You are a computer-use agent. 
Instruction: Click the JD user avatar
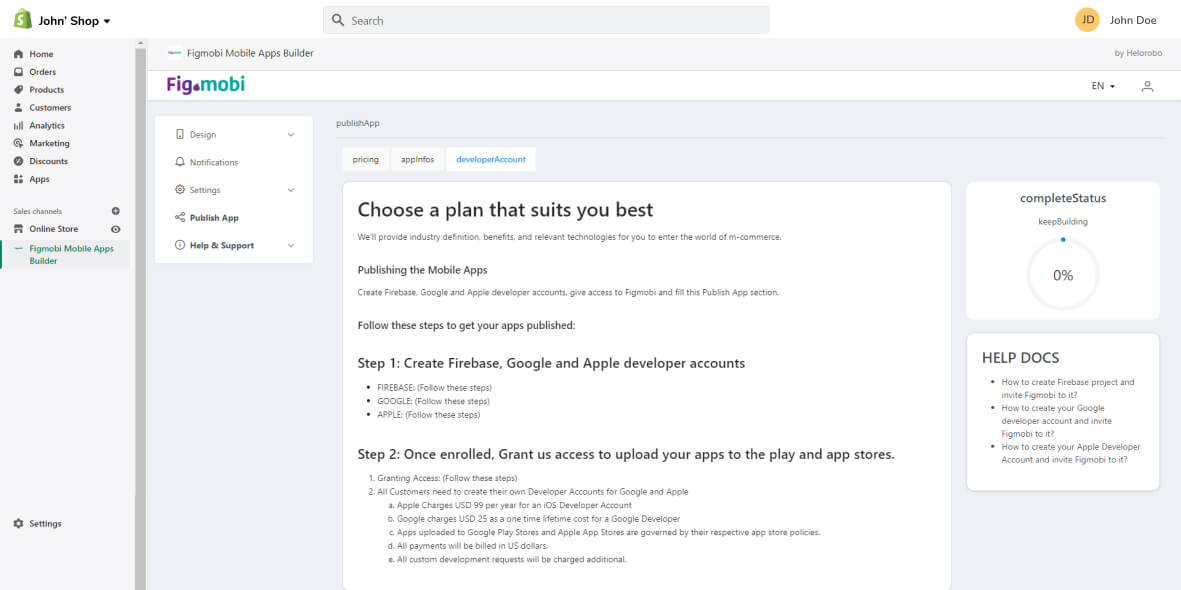point(1087,20)
